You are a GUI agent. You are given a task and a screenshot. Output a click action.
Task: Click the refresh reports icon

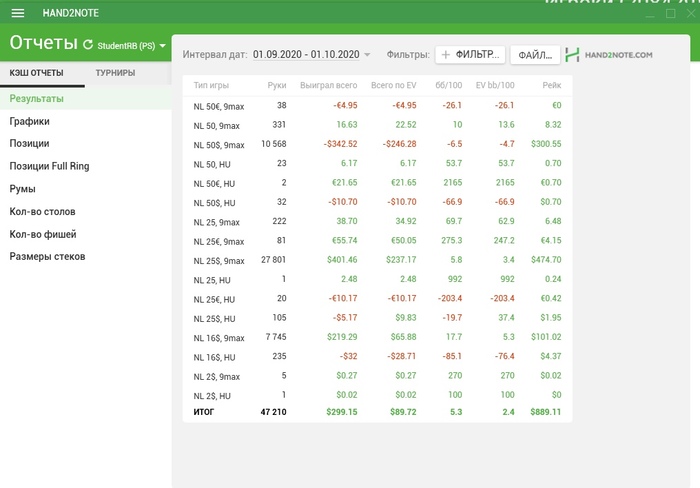pyautogui.click(x=88, y=45)
